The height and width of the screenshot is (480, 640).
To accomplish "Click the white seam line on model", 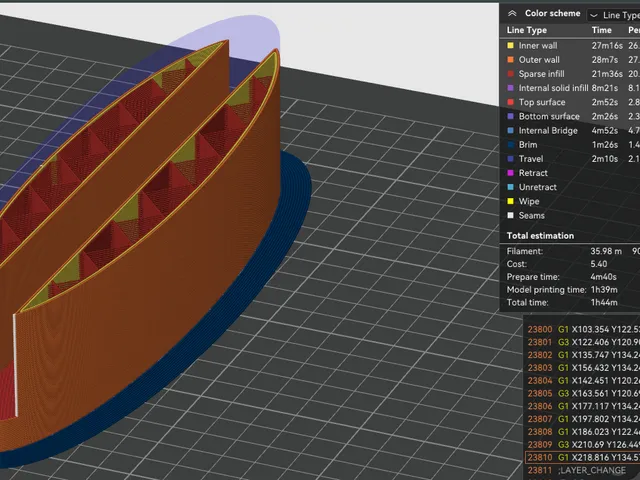I will click(15, 365).
